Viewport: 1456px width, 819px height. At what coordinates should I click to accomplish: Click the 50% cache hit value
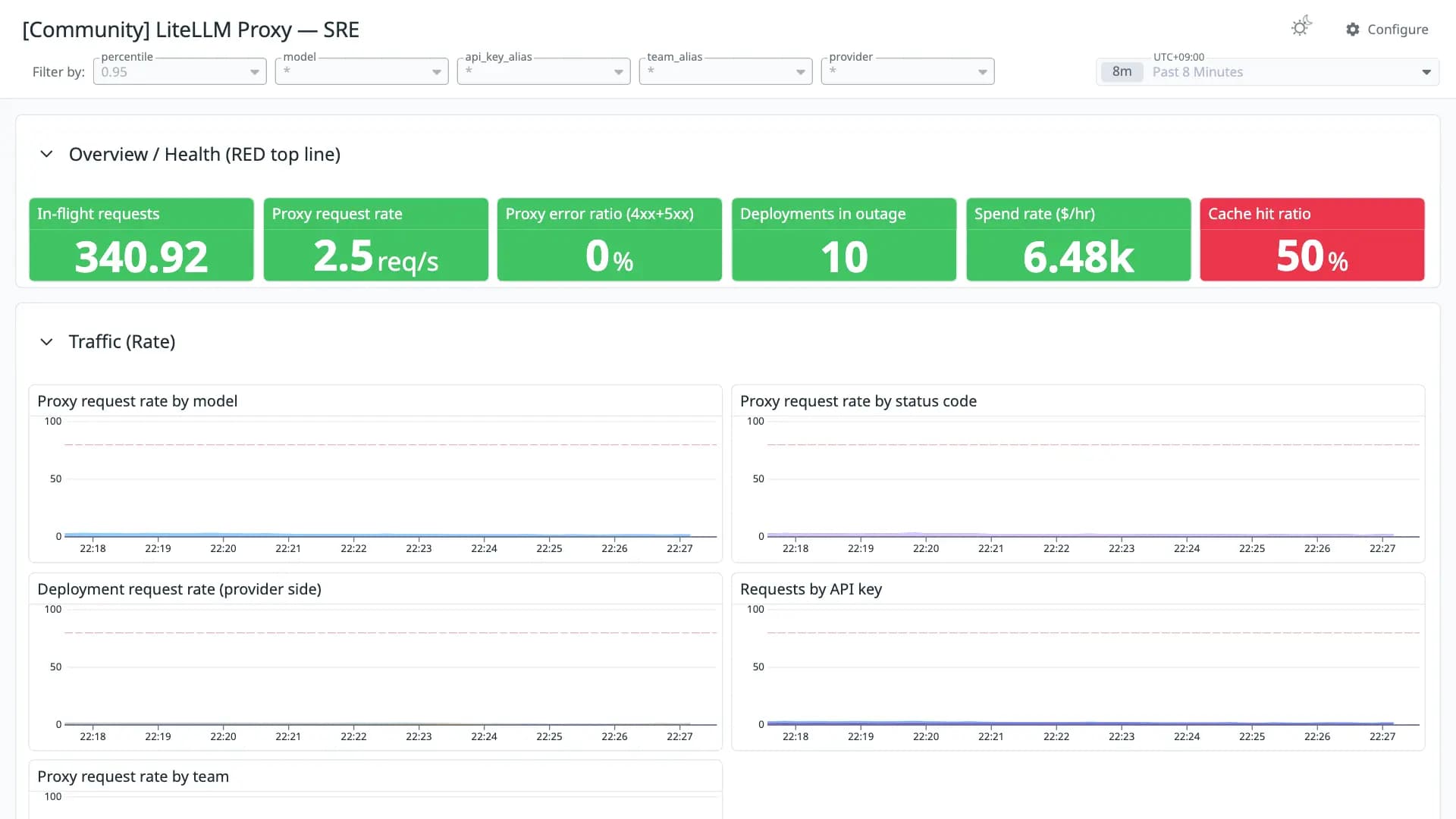(x=1312, y=256)
